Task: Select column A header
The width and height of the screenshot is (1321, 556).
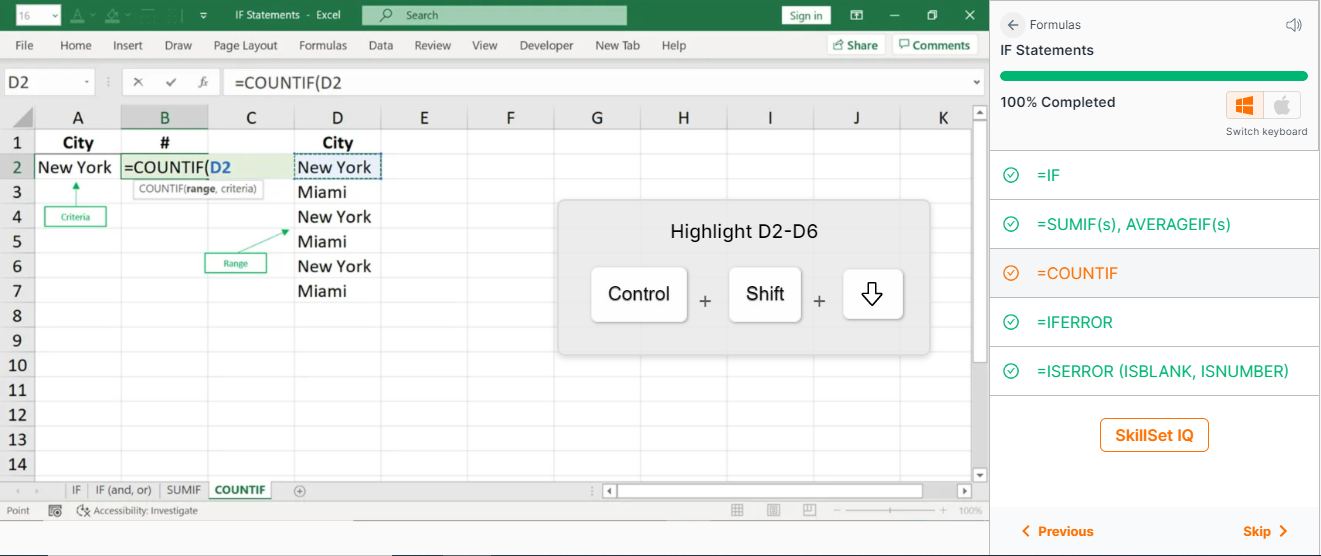Action: [x=78, y=118]
